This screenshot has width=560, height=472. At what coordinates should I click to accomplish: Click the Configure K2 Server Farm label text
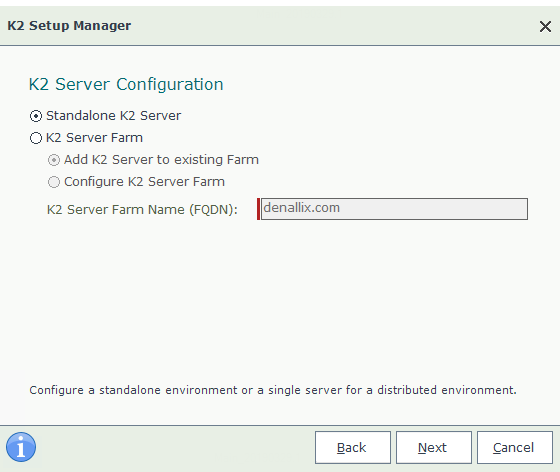[144, 182]
